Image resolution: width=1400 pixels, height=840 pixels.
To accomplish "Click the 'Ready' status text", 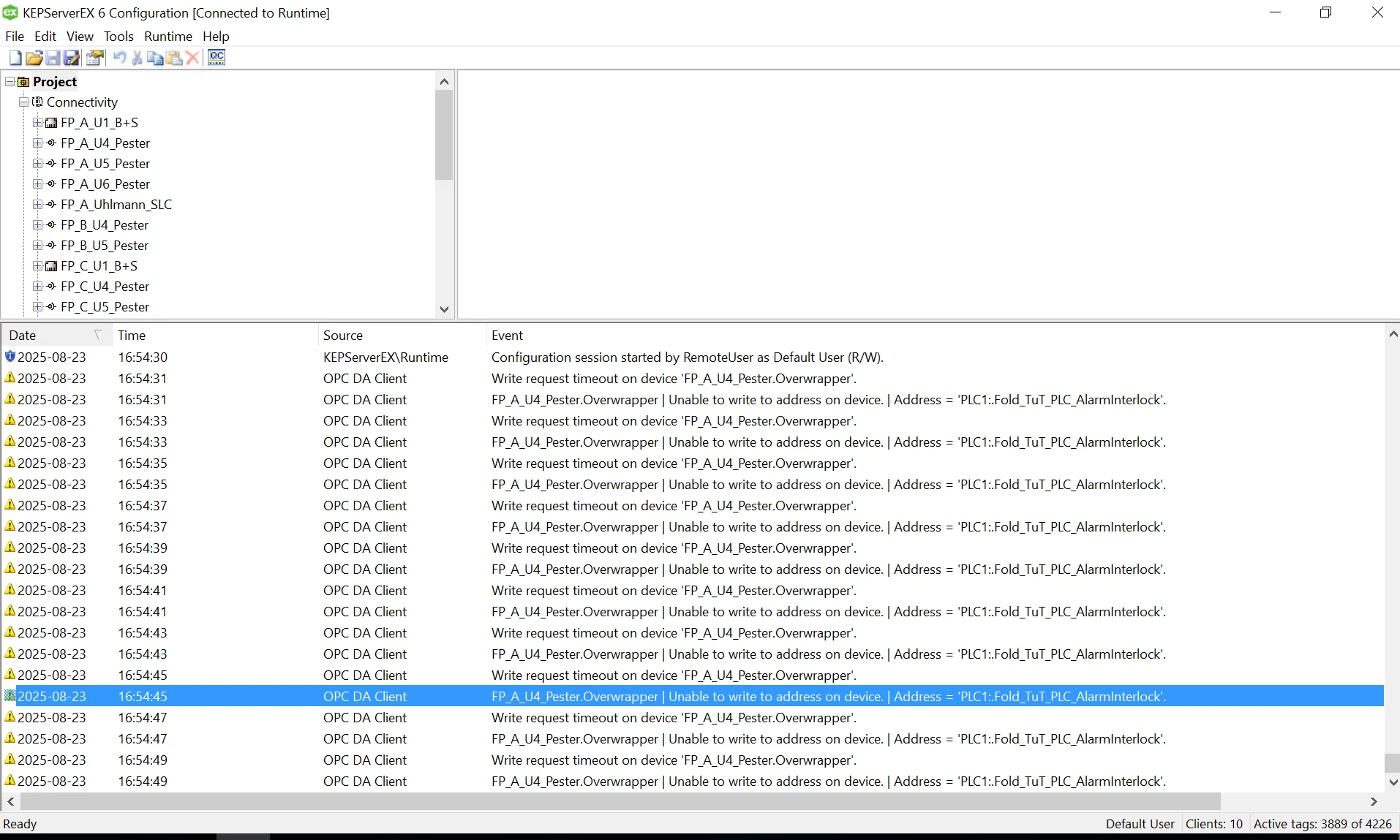I will [x=20, y=824].
